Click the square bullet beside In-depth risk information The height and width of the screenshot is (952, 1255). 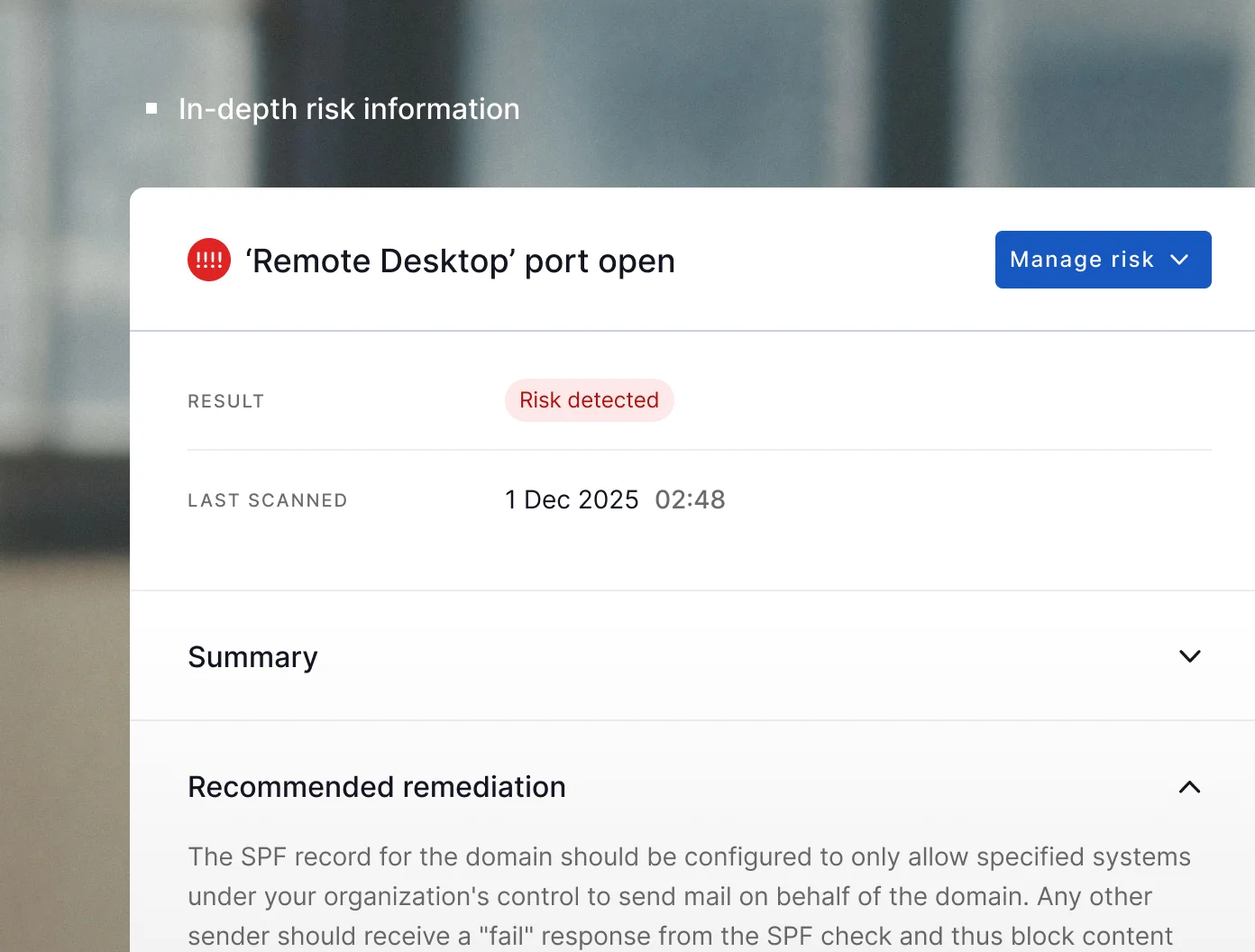coord(151,108)
